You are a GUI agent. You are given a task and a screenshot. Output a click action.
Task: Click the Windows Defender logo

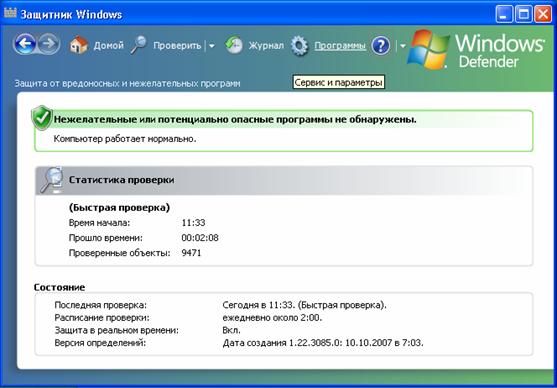(x=476, y=50)
